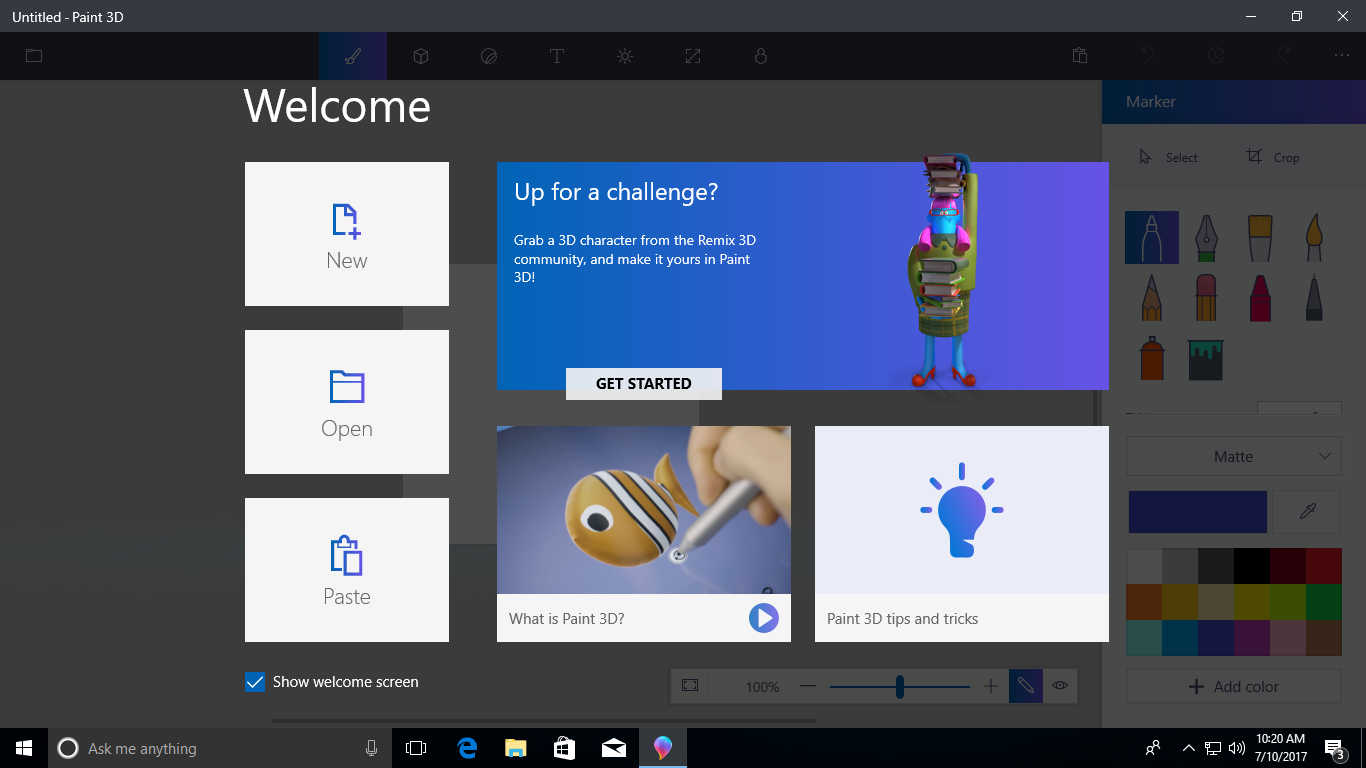Select the Spray can brush
1366x768 pixels.
(1152, 357)
